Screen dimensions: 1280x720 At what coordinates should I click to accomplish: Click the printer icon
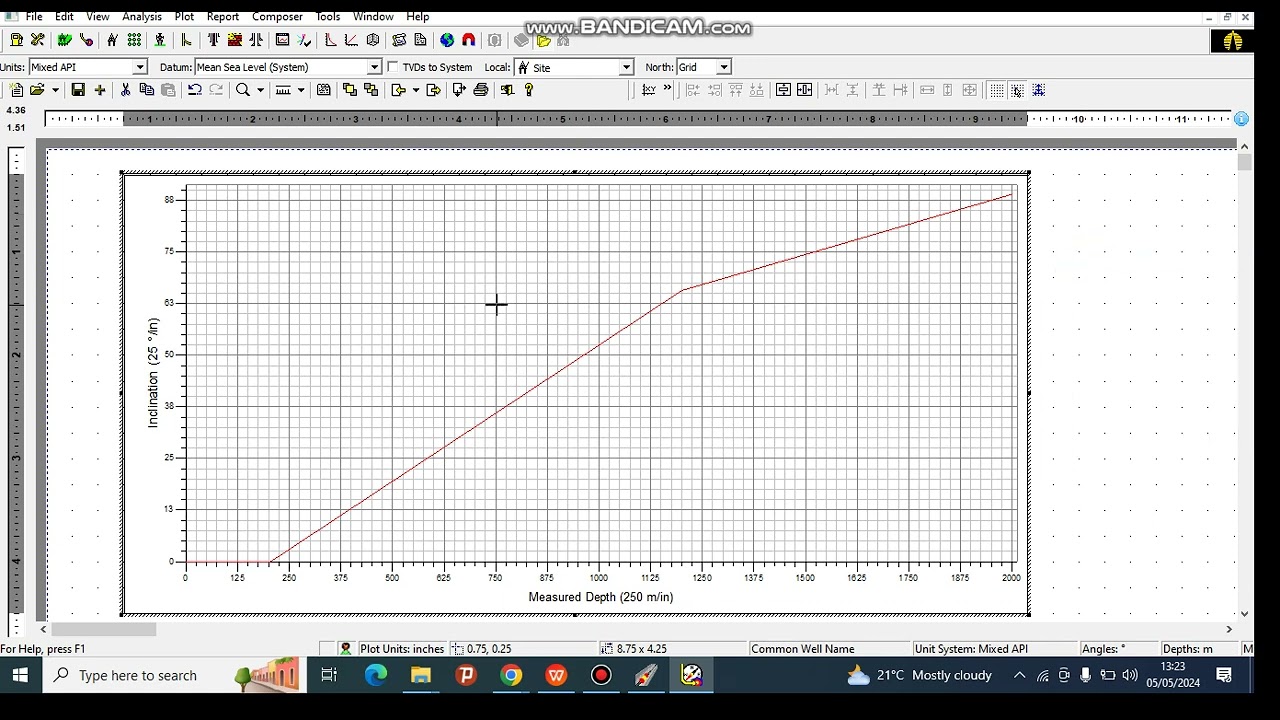(481, 90)
